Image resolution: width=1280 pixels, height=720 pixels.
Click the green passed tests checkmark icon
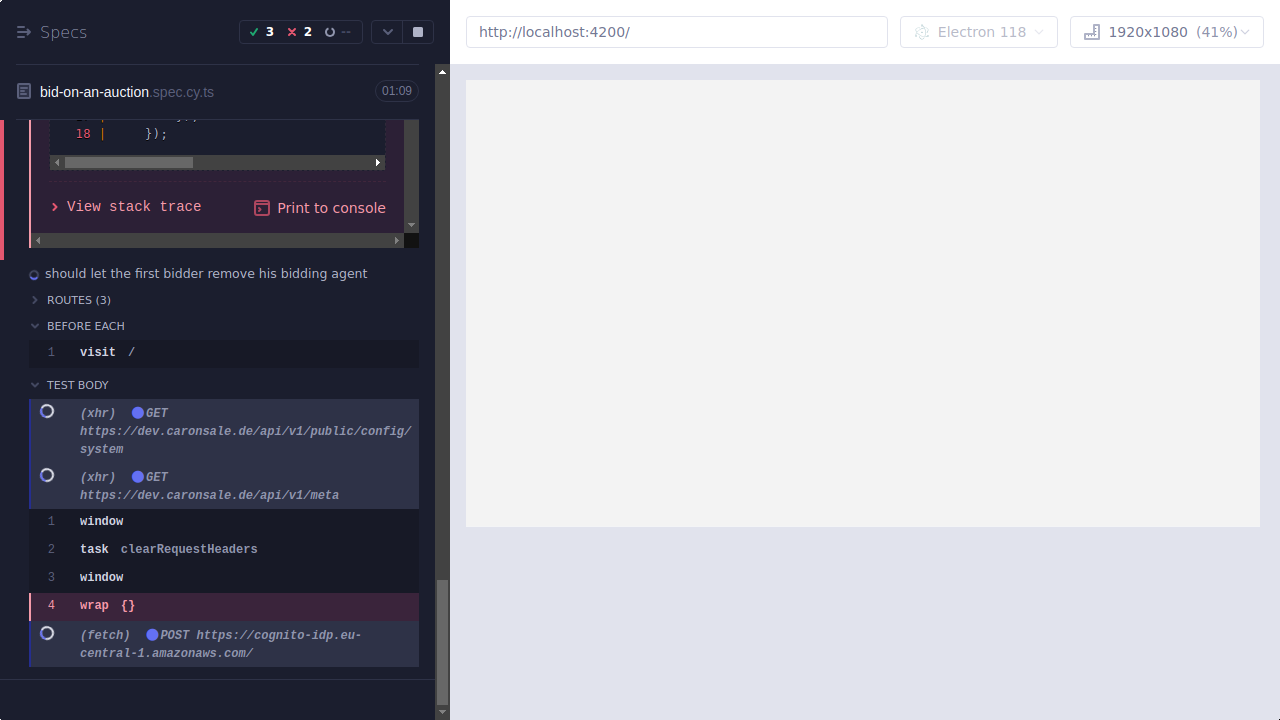point(255,31)
